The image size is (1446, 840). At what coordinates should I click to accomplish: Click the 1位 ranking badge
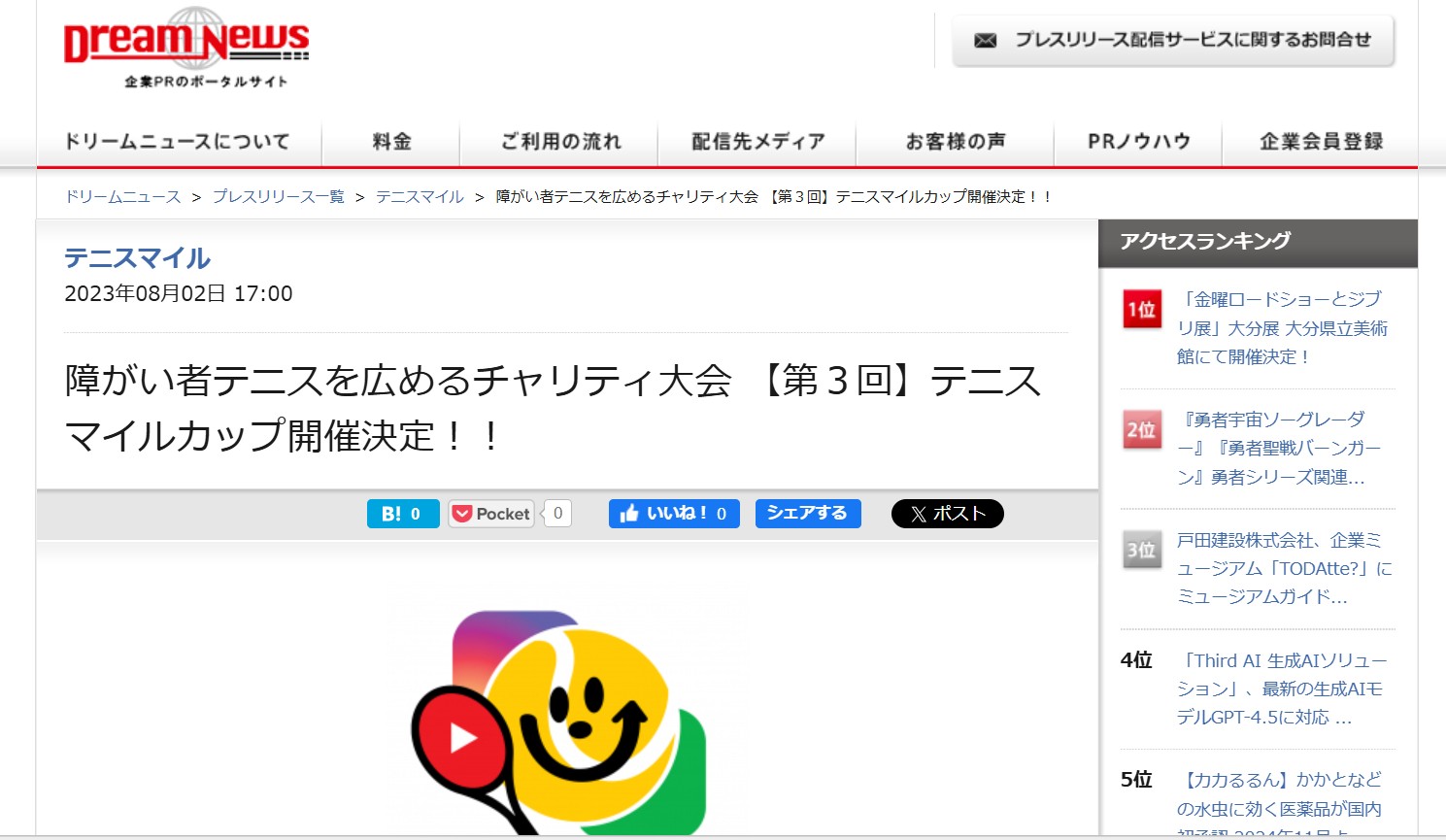point(1141,310)
